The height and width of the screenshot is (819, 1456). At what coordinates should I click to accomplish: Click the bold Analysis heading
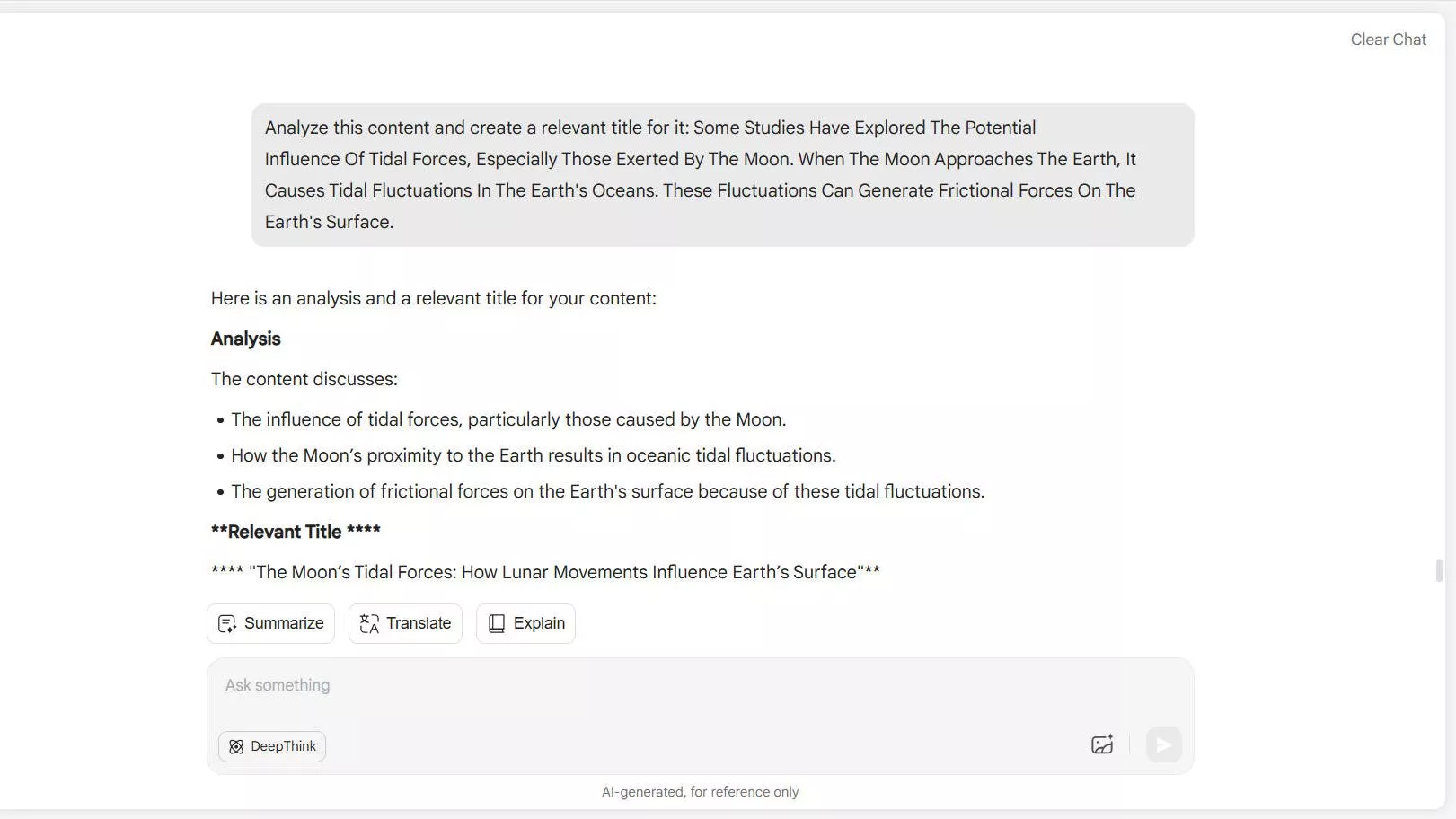pyautogui.click(x=246, y=339)
